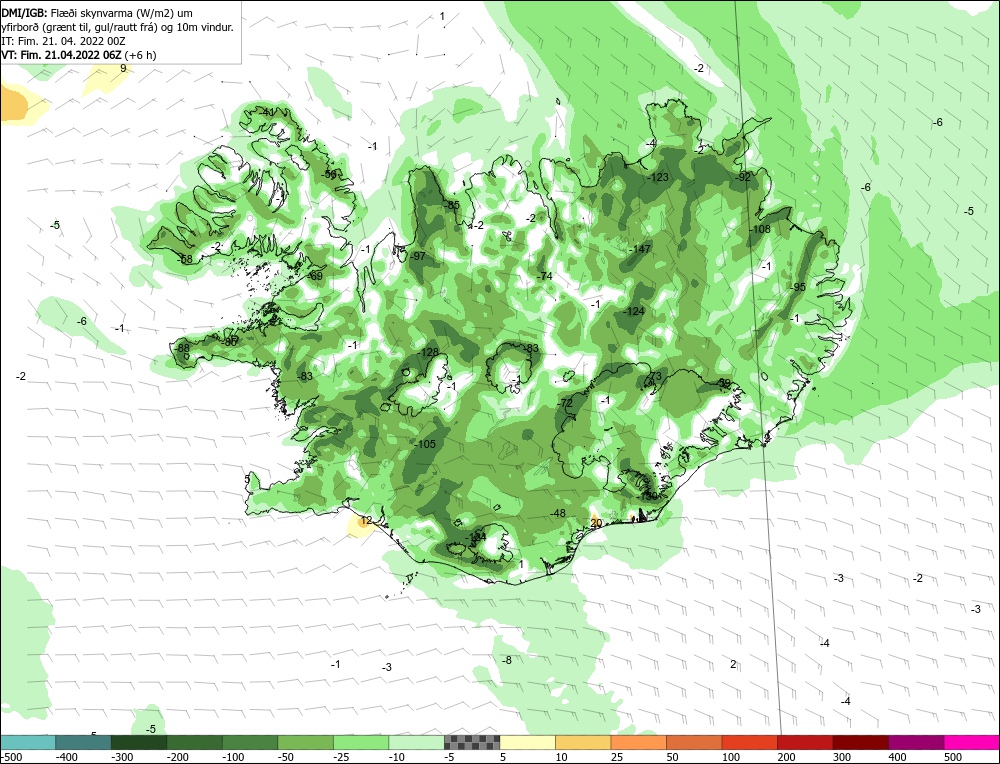Viewport: 1000px width, 764px height.
Task: Click the 'VT: Fim. 21.04.2022 06Z (+6 h)' line
Action: (x=78, y=55)
